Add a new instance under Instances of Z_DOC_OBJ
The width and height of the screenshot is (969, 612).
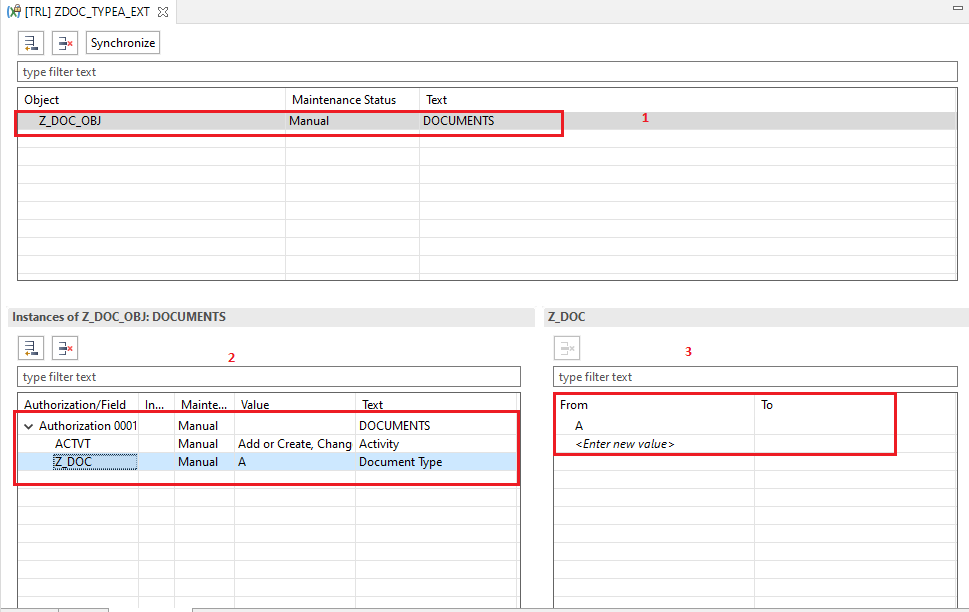[x=31, y=348]
